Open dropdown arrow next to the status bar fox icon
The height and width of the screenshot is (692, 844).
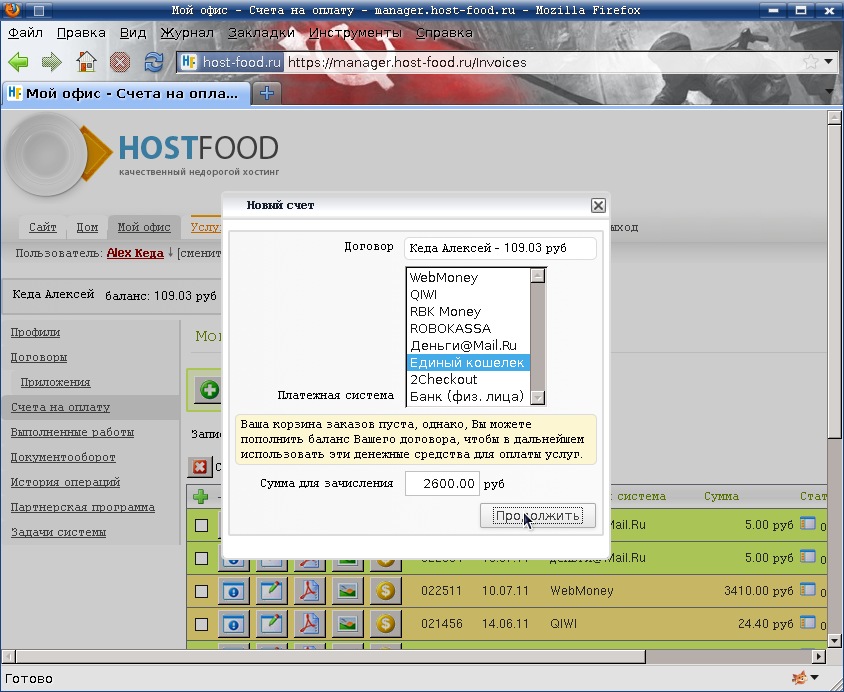coord(814,678)
